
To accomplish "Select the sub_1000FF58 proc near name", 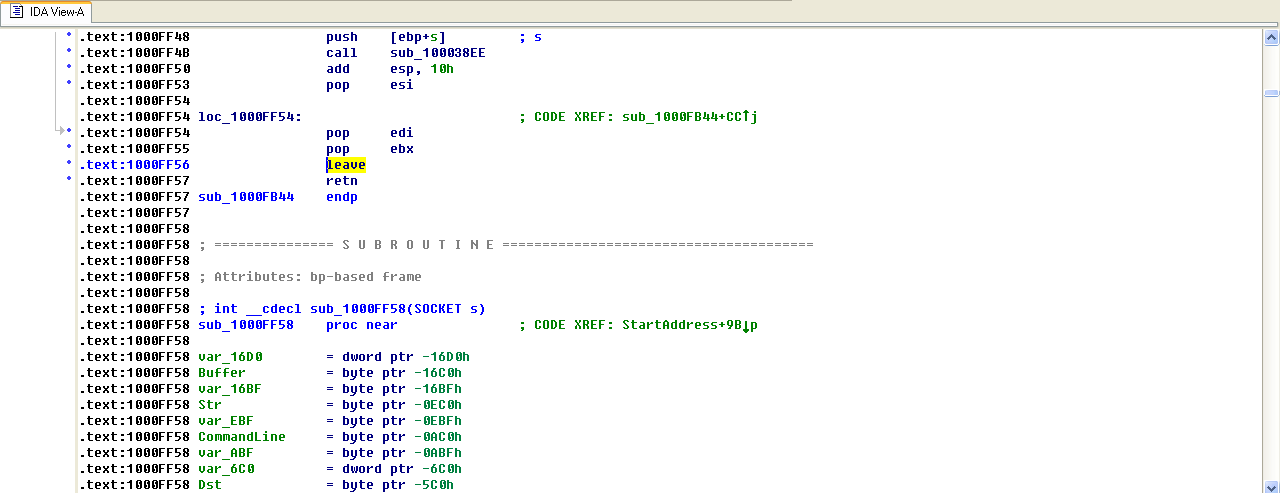I will (246, 325).
